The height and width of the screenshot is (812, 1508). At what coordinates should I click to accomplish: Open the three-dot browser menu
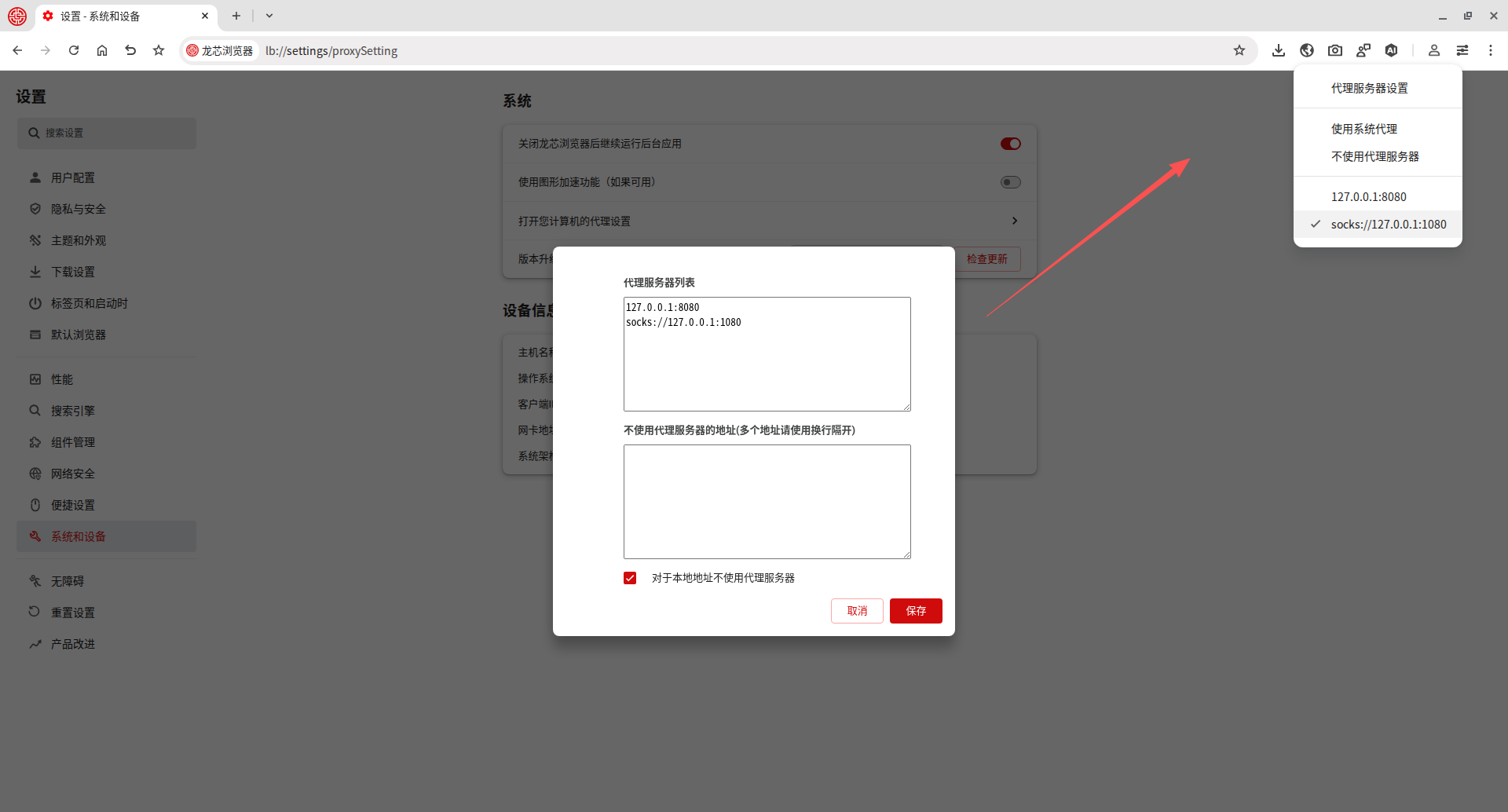1491,50
